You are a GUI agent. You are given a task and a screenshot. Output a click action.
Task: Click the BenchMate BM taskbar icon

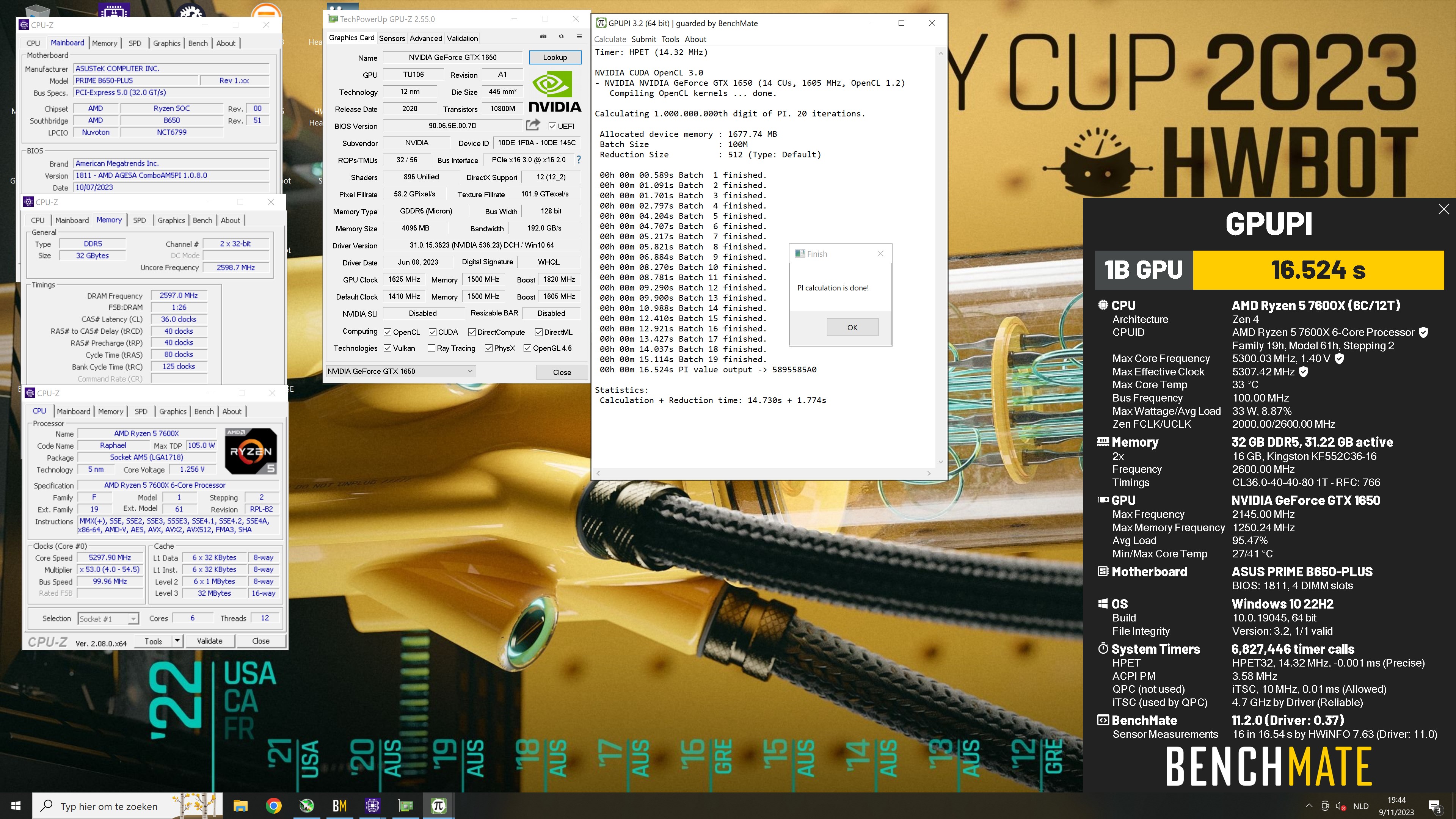click(x=340, y=805)
